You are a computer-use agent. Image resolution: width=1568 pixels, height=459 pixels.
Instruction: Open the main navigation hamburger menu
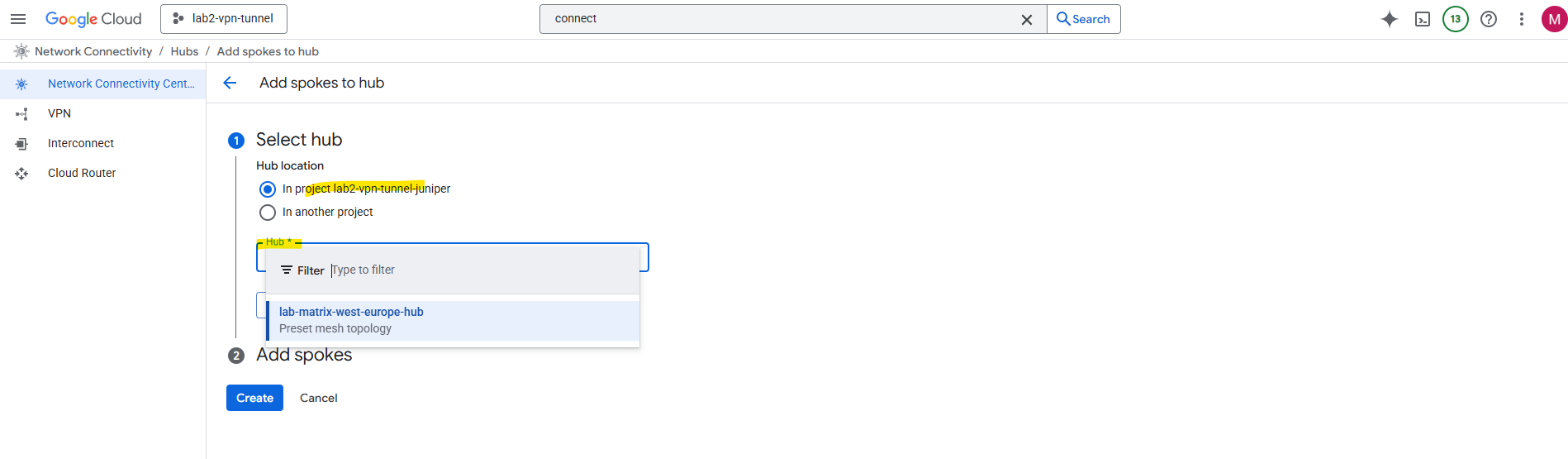click(18, 19)
